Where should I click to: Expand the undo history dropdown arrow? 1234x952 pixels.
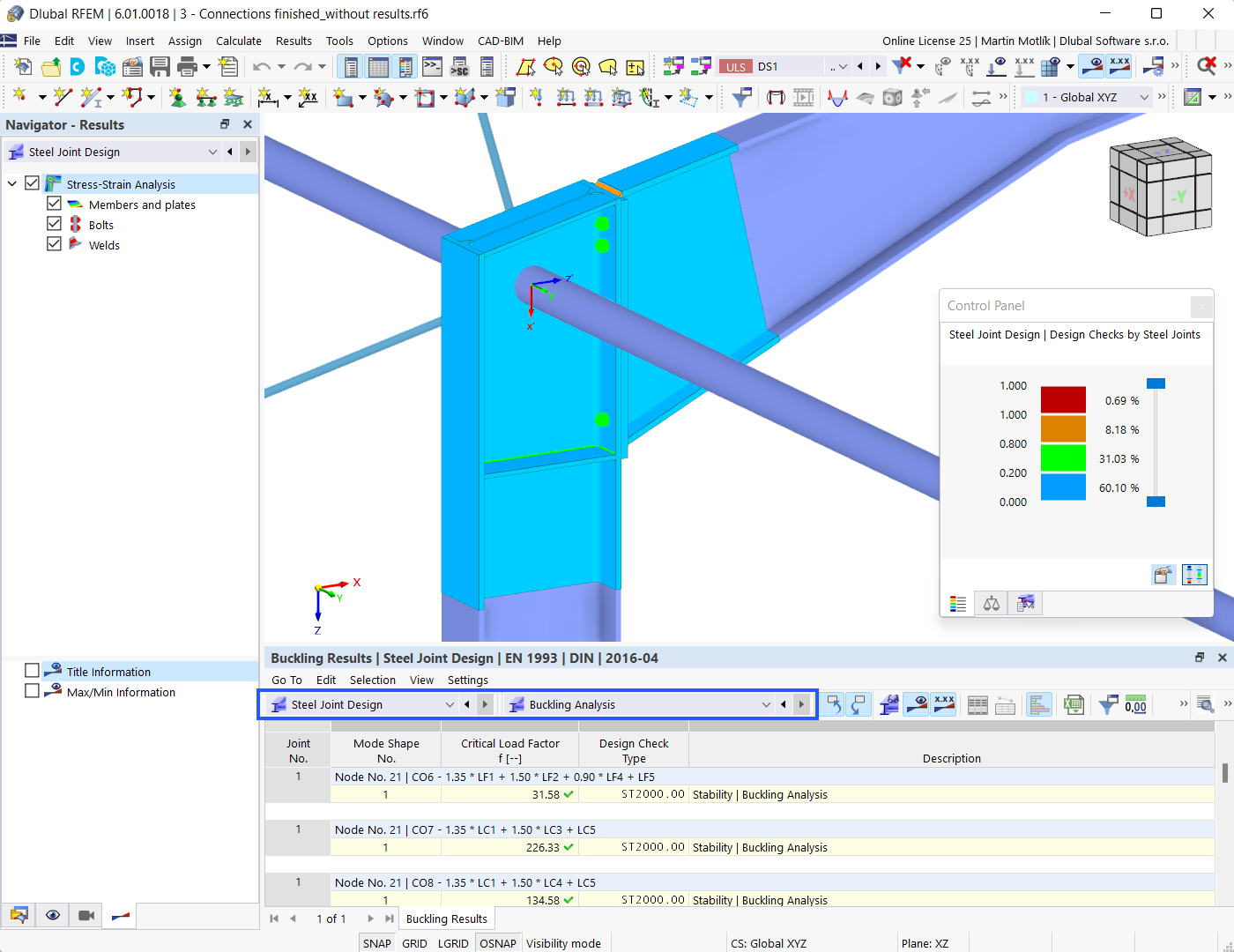[281, 66]
